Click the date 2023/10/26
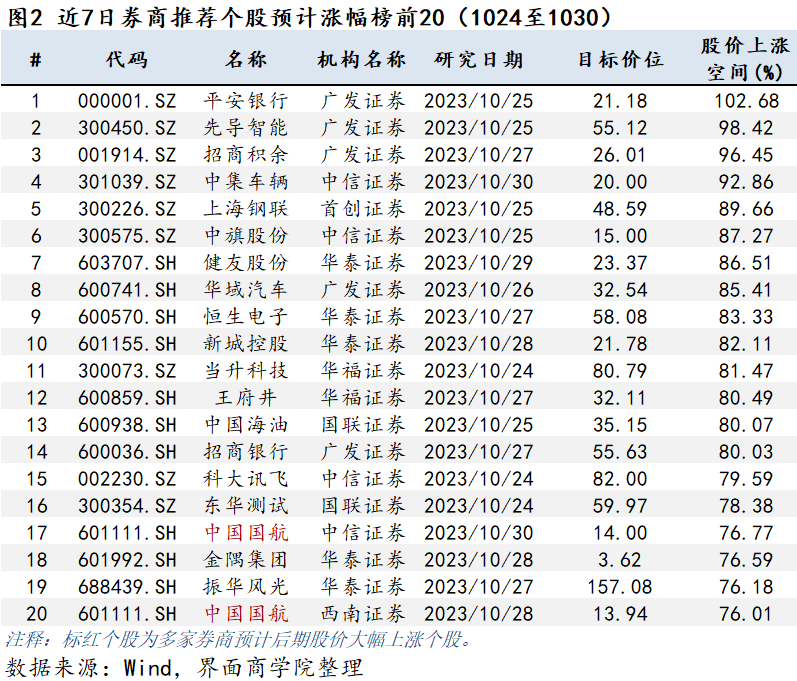Viewport: 797px width, 681px height. point(479,290)
